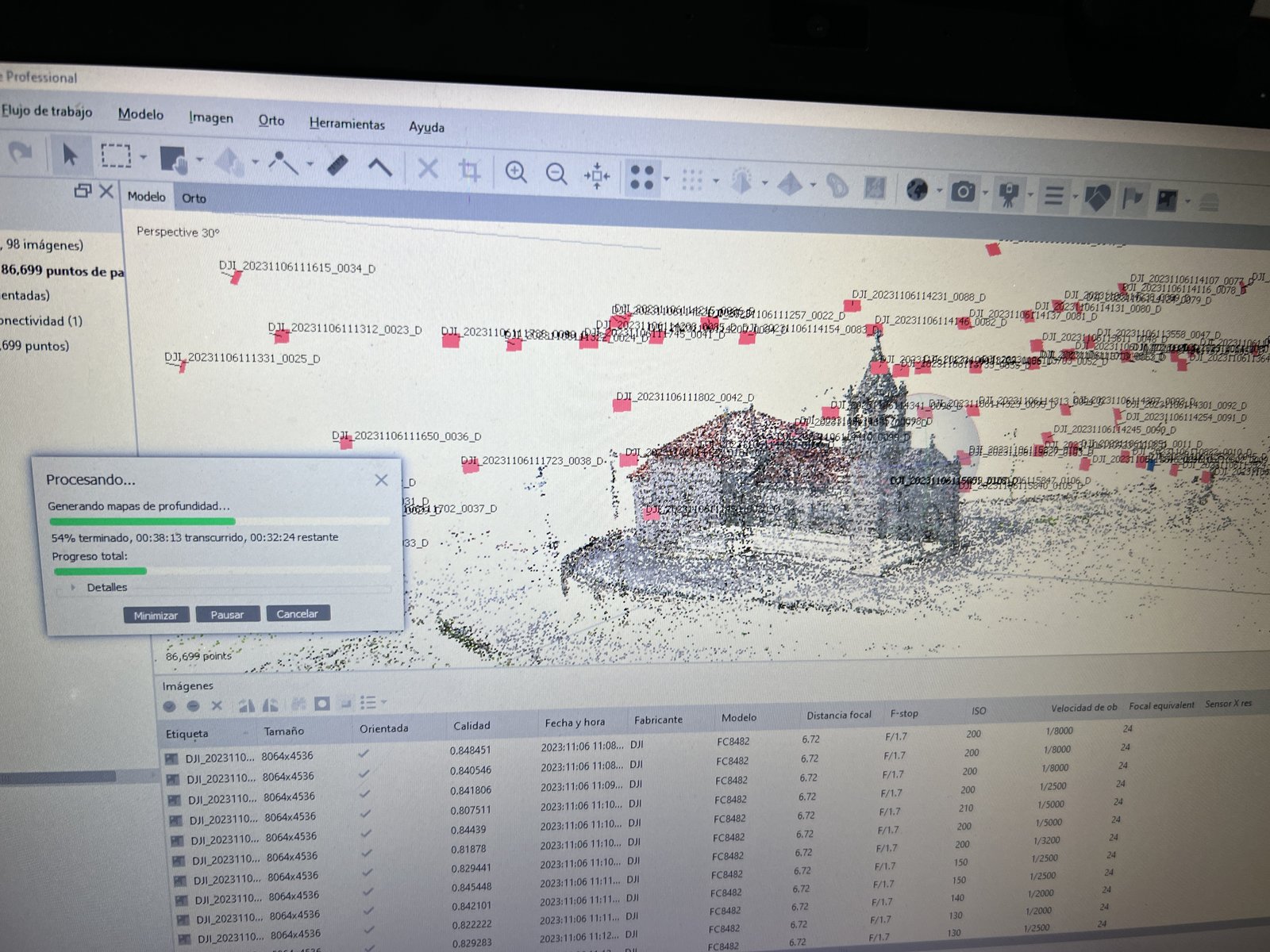Click camera label DJI_20231106111615_0034_D

[x=297, y=267]
